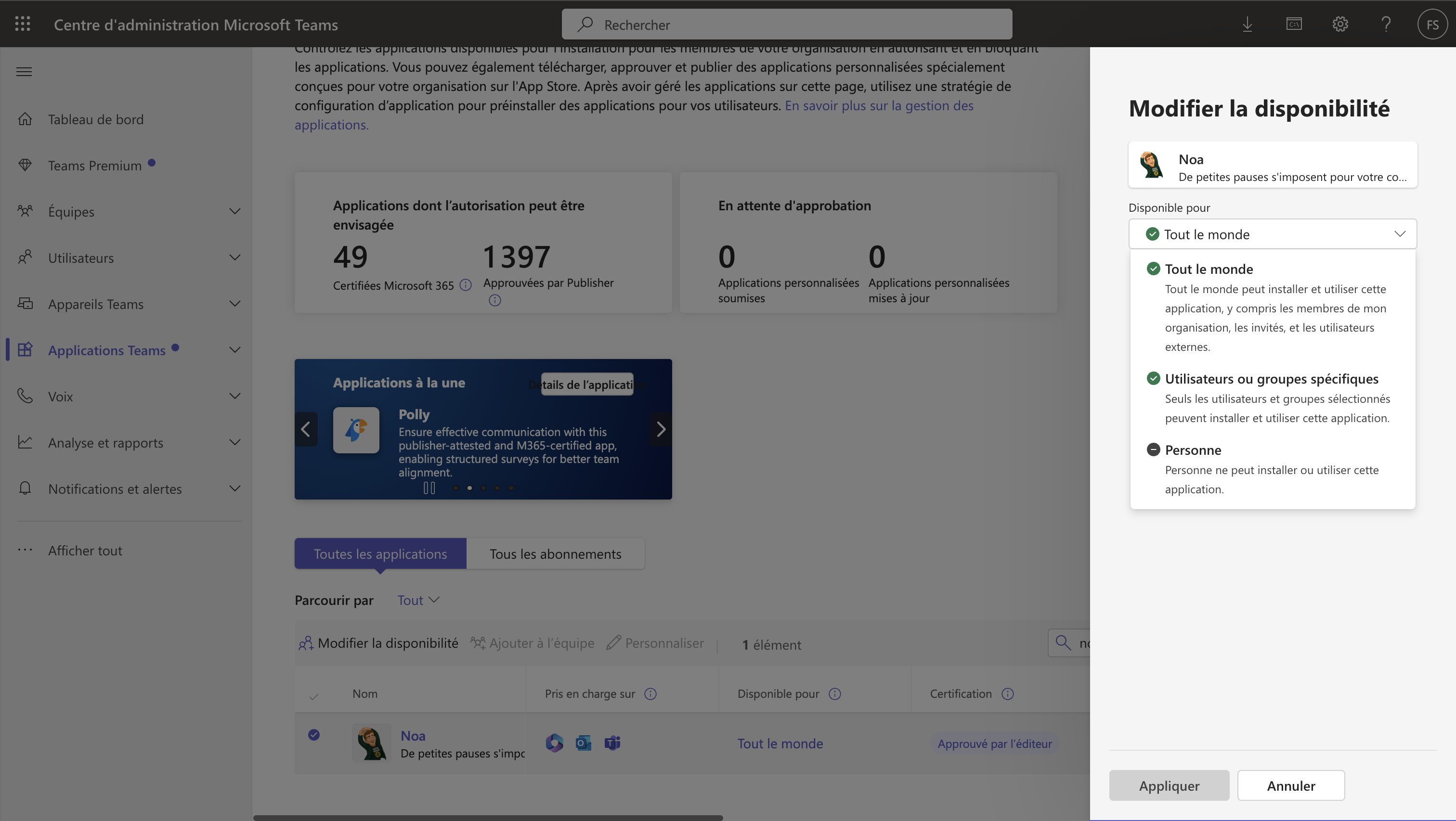The width and height of the screenshot is (1456, 821).
Task: Click the Analyse et rapports chart icon
Action: (x=25, y=442)
